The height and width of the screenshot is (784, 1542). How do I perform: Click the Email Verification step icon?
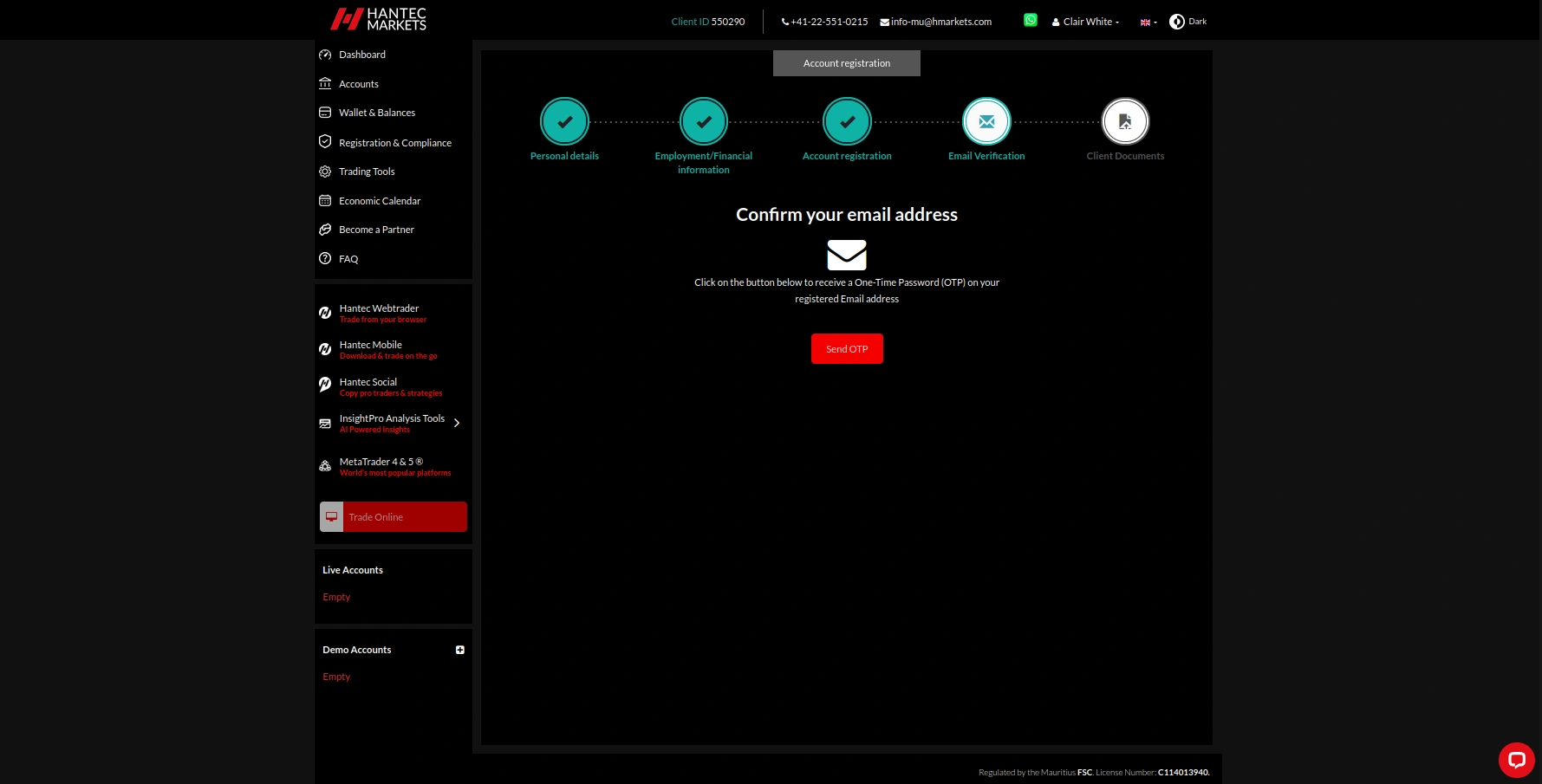(986, 121)
